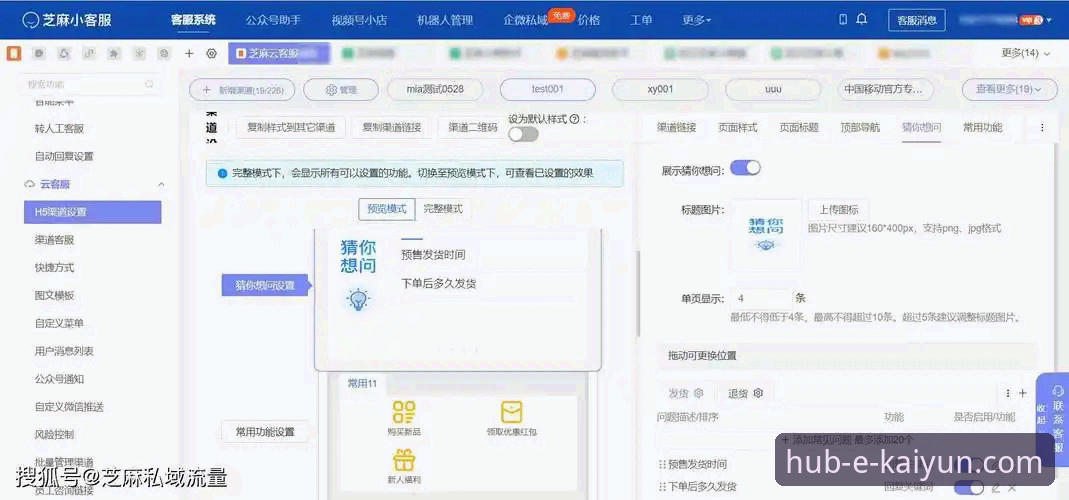
Task: Click the plus icon to add platform
Action: pyautogui.click(x=190, y=53)
